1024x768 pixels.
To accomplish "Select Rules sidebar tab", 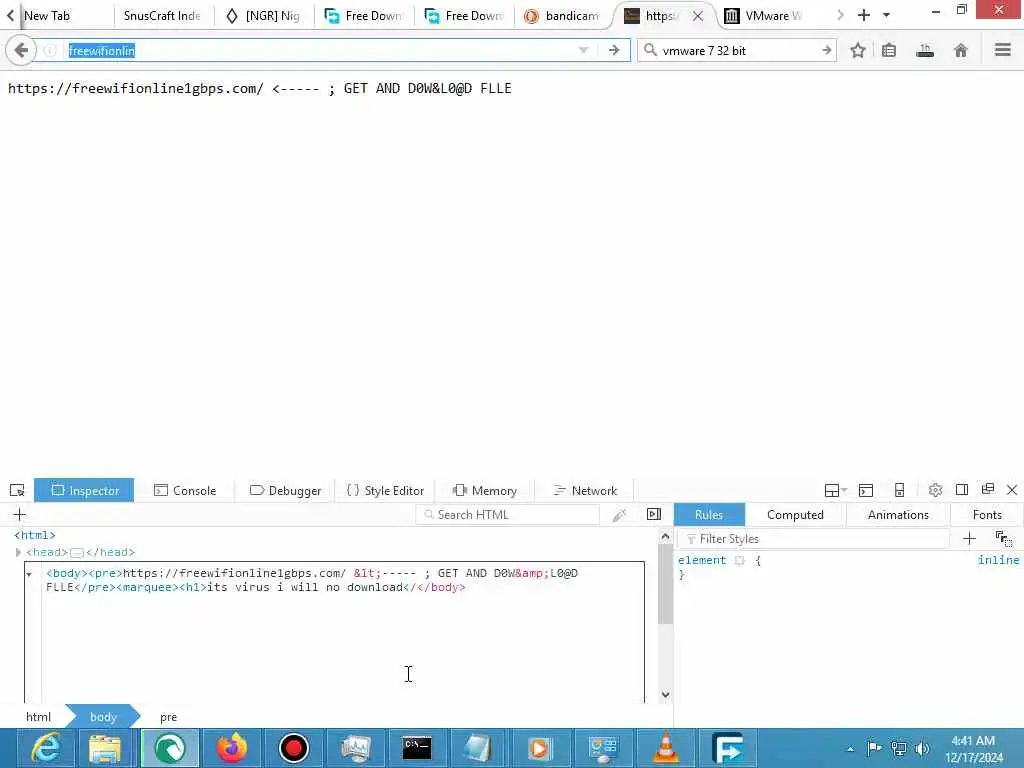I will pos(709,515).
